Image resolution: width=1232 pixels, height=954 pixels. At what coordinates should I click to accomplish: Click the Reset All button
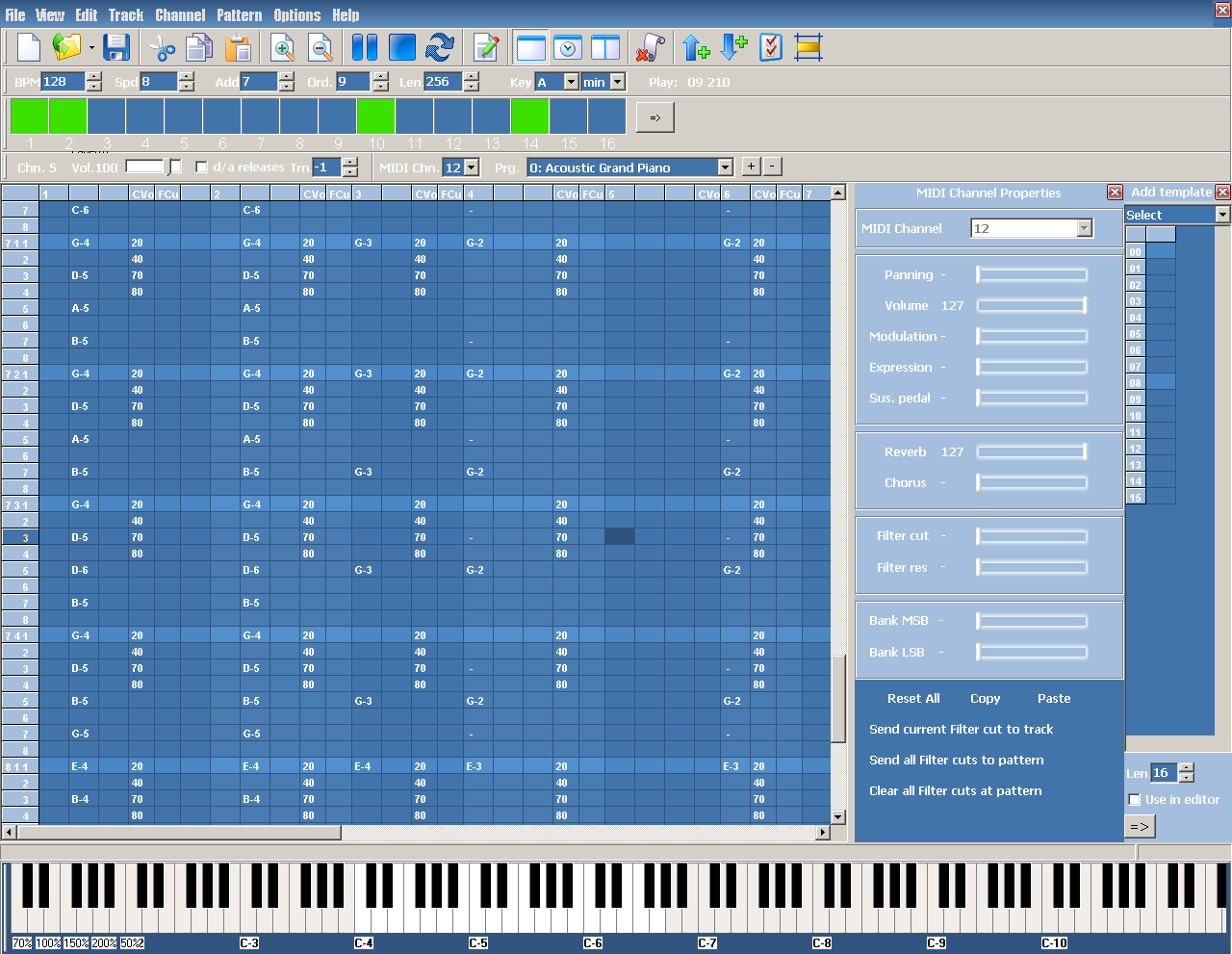point(913,699)
